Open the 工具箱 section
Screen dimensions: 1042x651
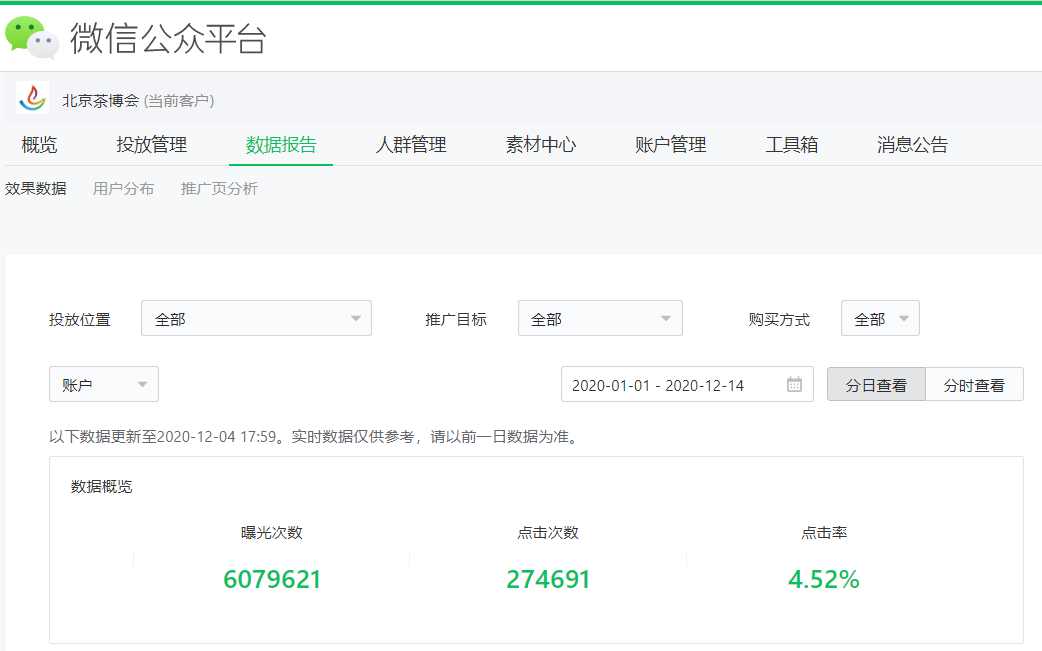click(x=792, y=144)
